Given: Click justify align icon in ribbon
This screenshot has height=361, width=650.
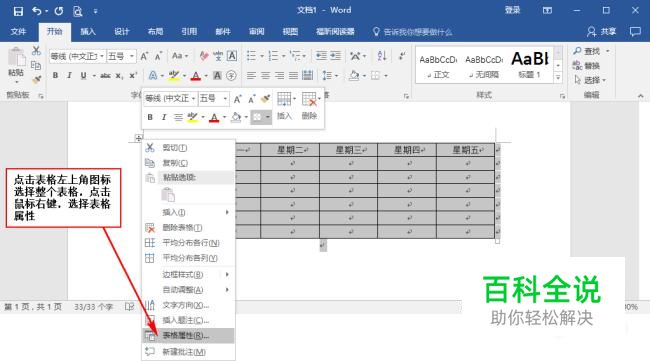Looking at the screenshot, I should click(x=293, y=75).
